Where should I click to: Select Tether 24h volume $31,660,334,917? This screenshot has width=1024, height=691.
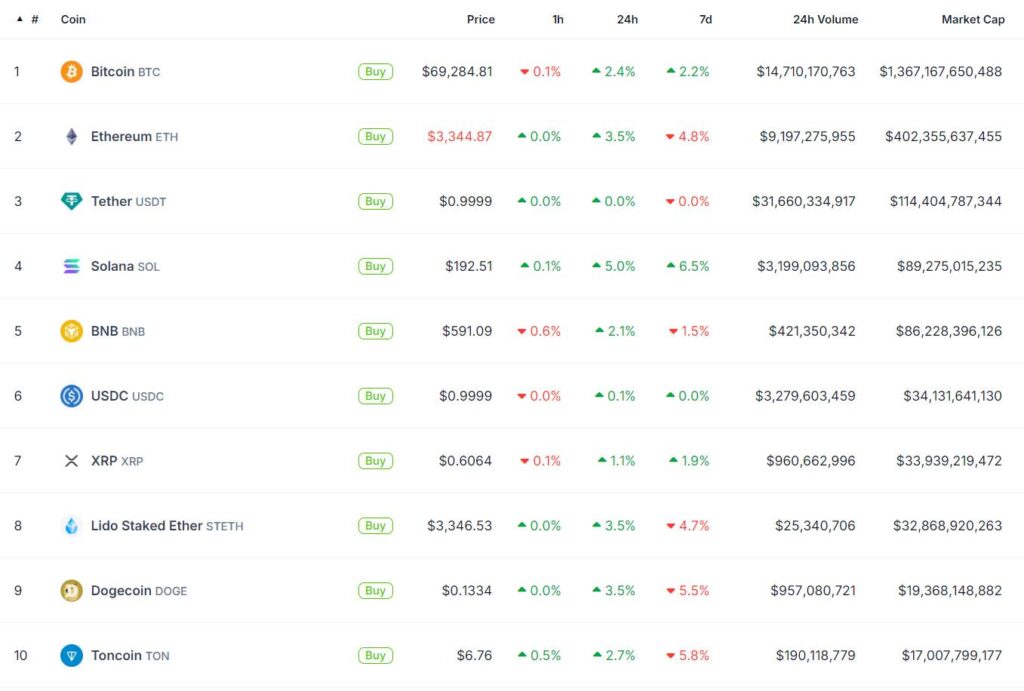pos(803,201)
